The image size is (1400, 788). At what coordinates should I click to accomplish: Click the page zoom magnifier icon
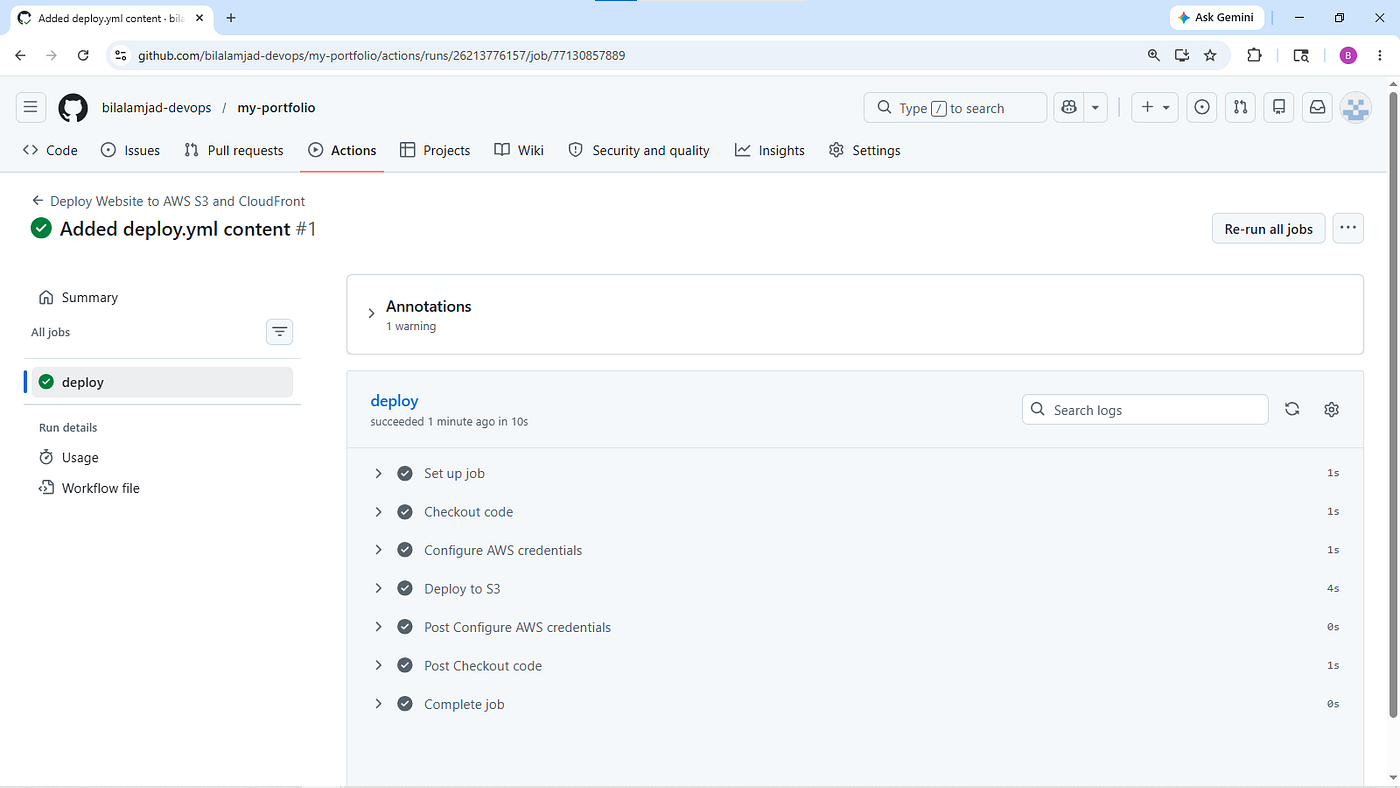tap(1154, 55)
